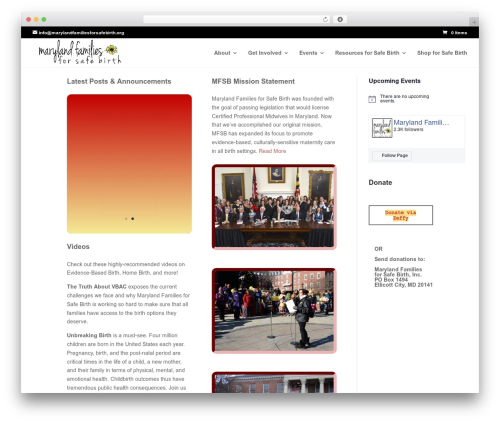Open the Events menu item

(x=308, y=53)
